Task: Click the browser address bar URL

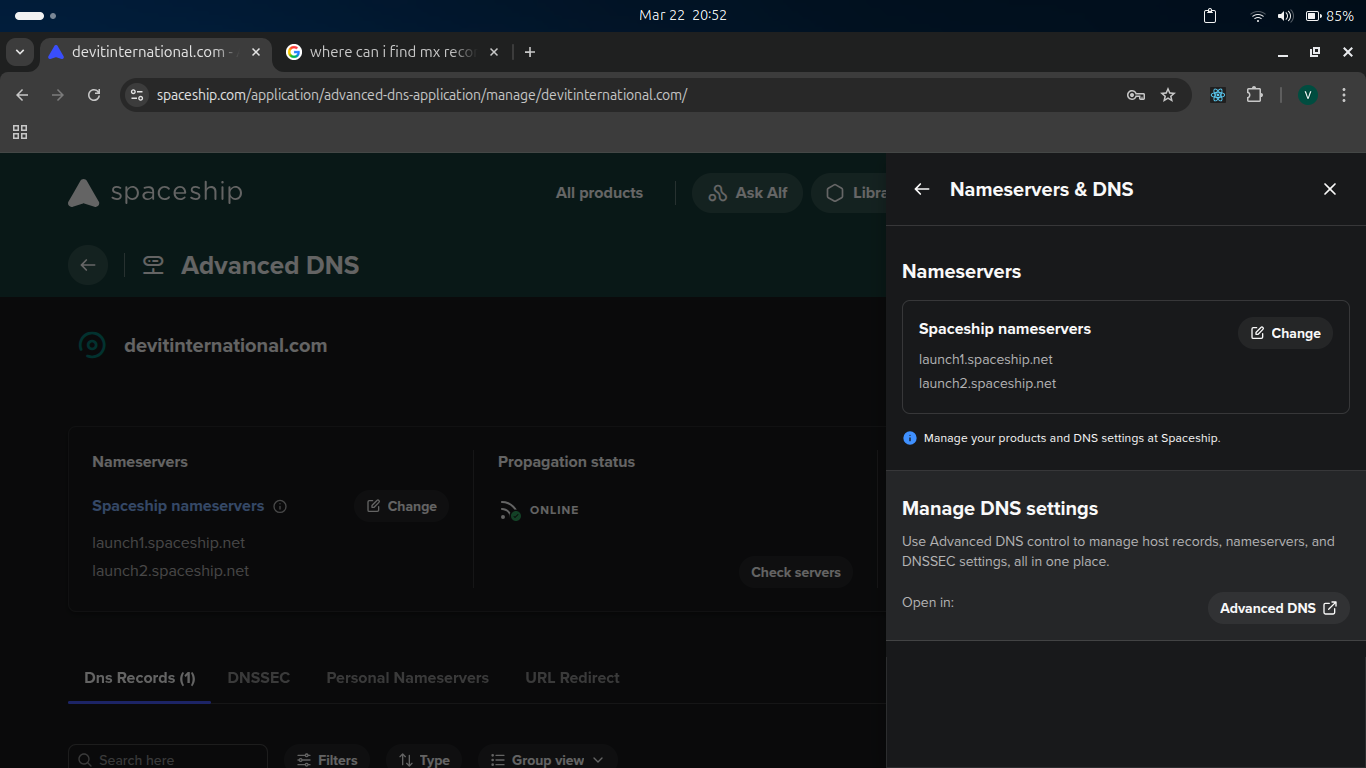Action: click(422, 95)
